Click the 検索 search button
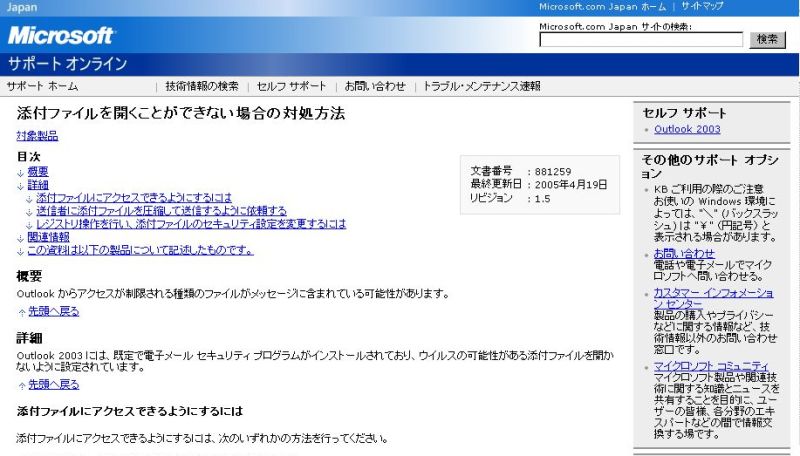This screenshot has height=456, width=800. 767,39
